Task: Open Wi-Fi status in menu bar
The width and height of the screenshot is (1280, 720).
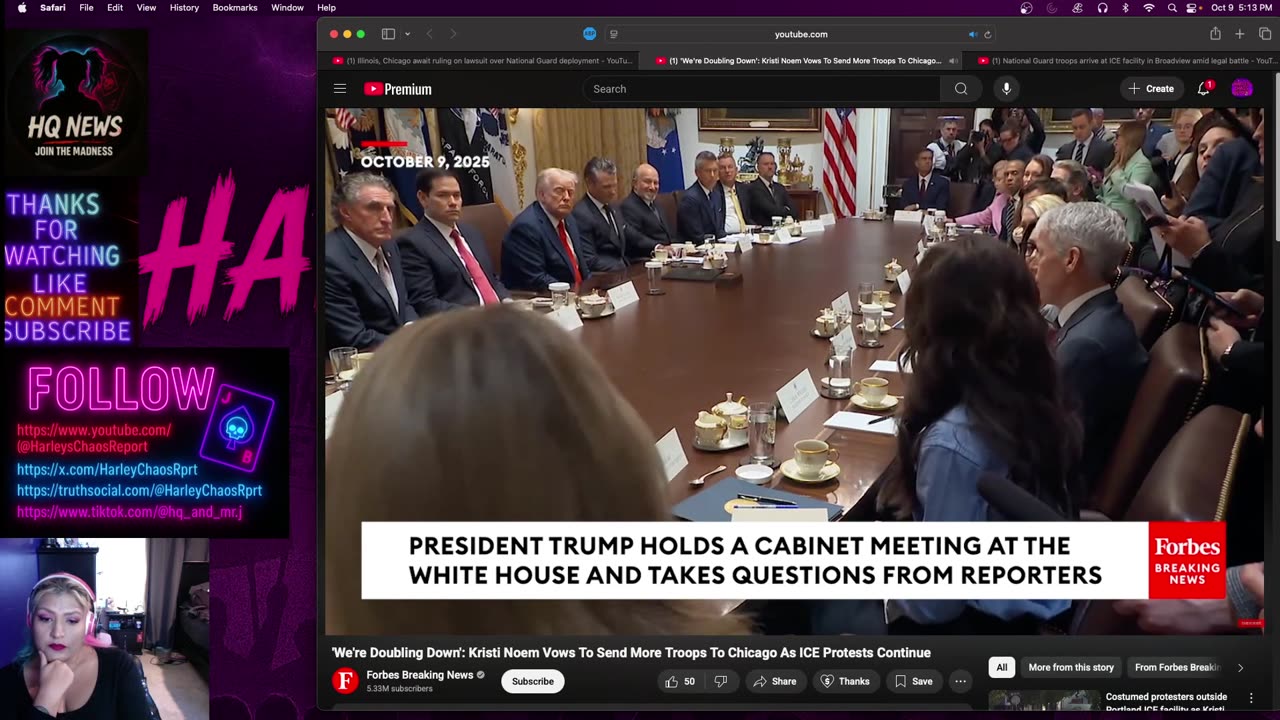Action: coord(1149,8)
